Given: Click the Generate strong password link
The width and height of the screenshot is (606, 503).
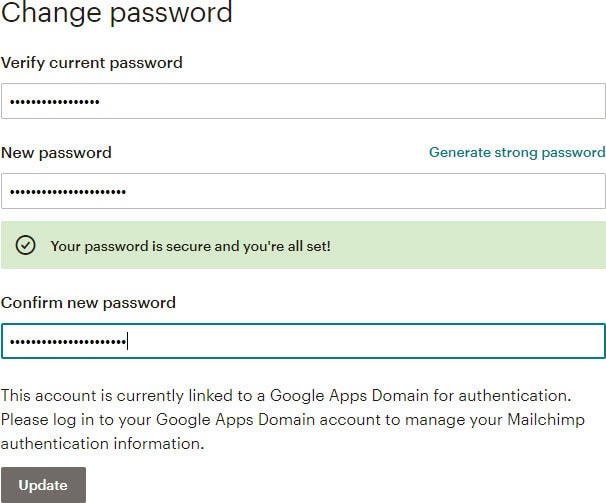Looking at the screenshot, I should pyautogui.click(x=517, y=152).
